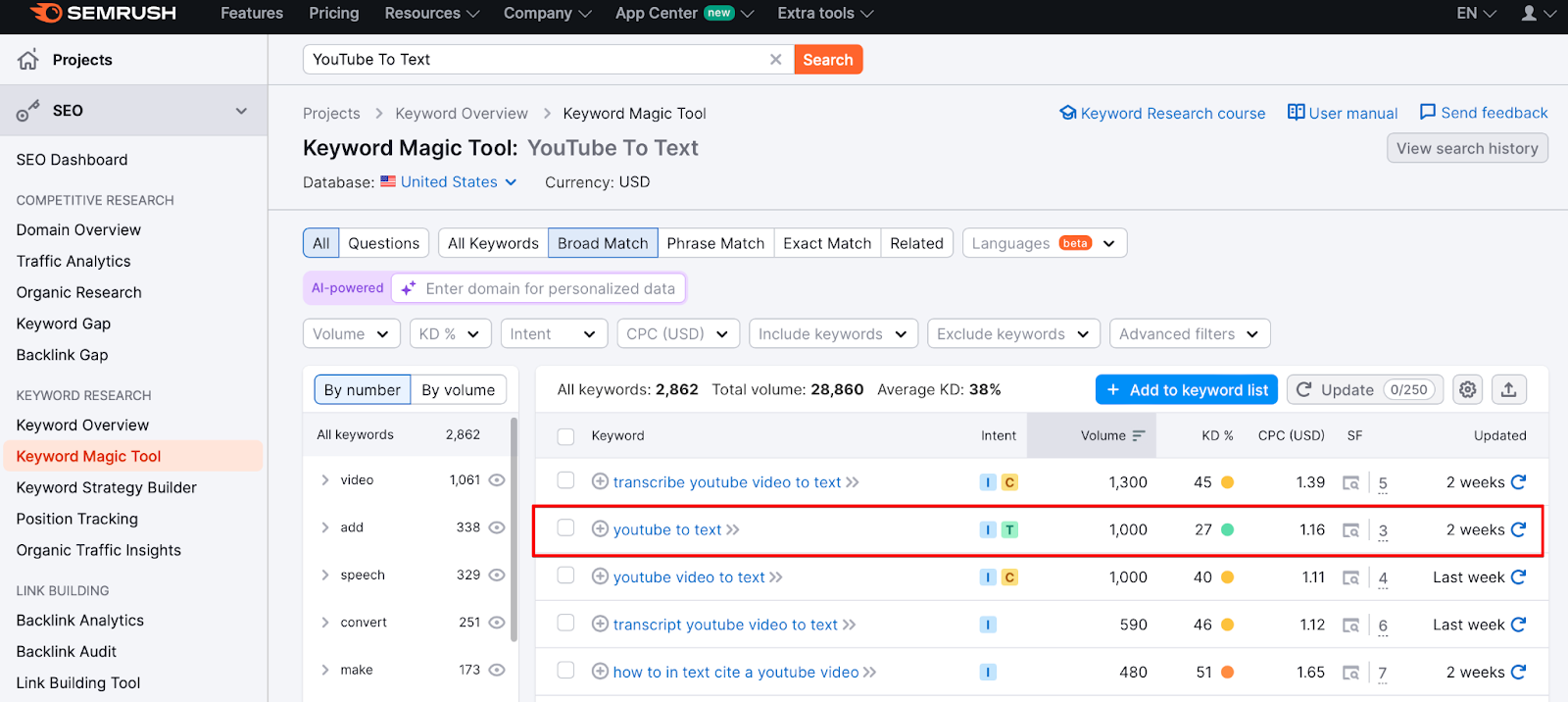Select all keywords header checkbox
This screenshot has height=702, width=1568.
[565, 436]
